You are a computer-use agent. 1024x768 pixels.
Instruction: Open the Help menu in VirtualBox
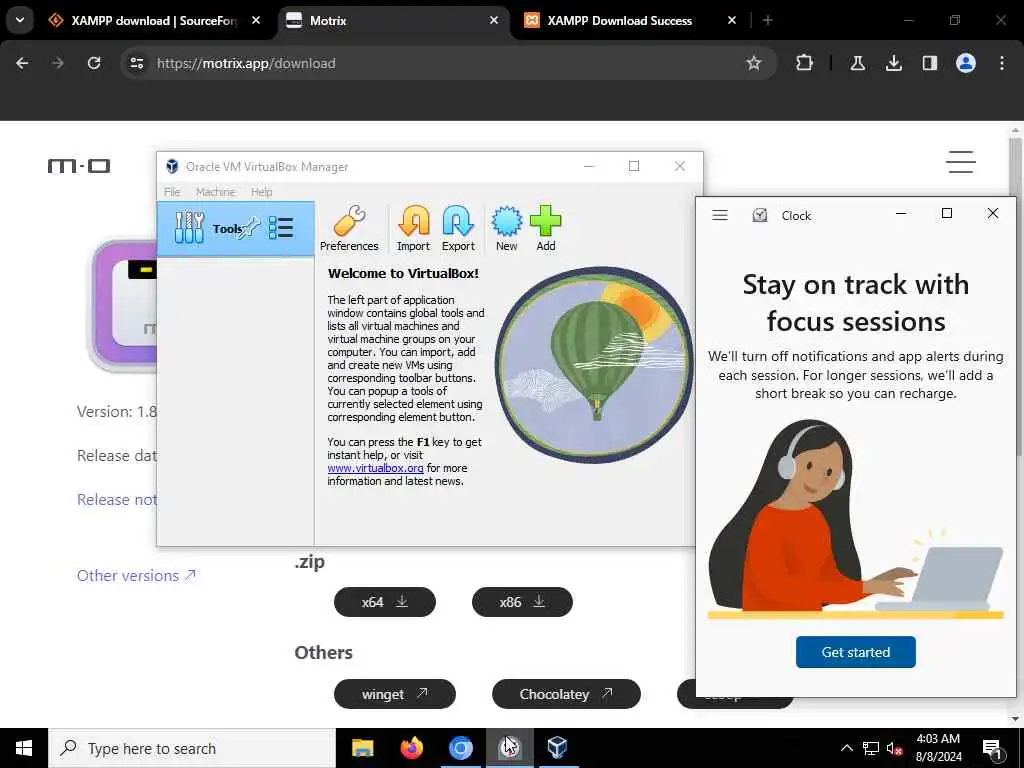click(x=261, y=192)
